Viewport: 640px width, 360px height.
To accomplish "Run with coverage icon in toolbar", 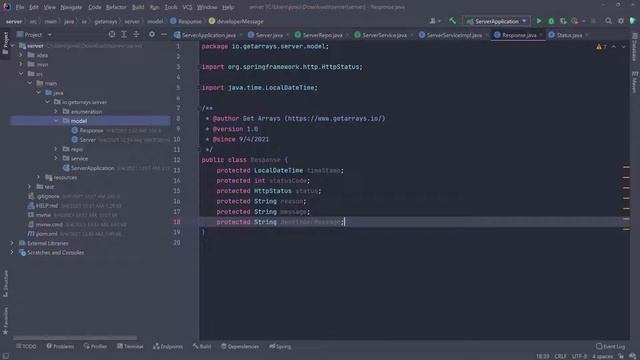I will tap(563, 21).
